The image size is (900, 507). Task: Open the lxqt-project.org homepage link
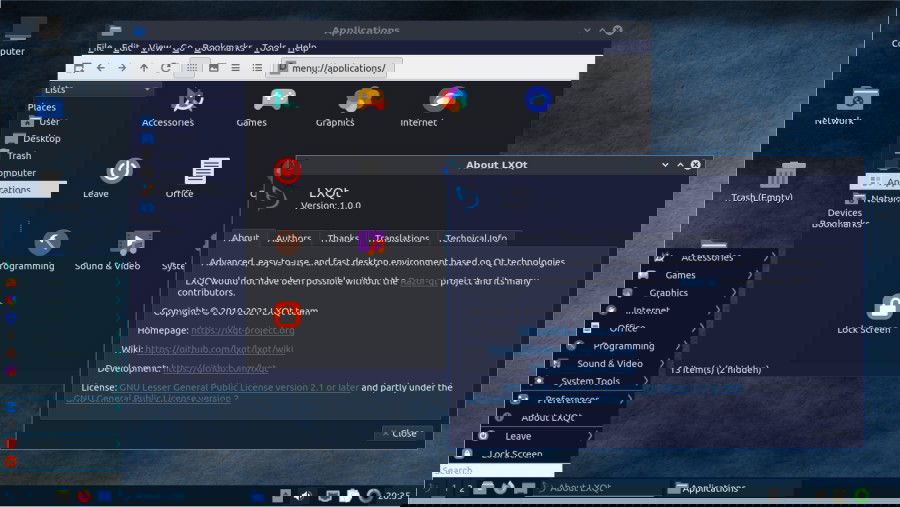point(242,330)
